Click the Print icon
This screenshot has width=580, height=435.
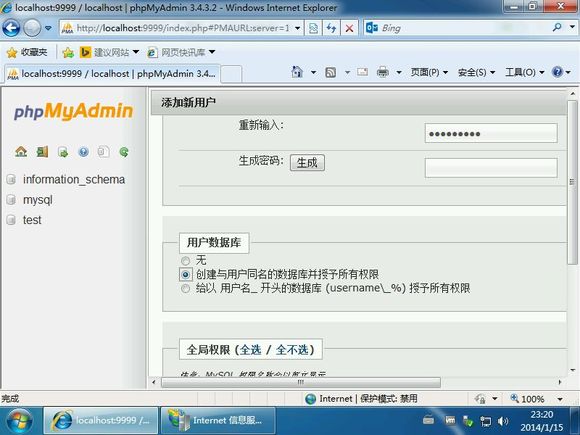[x=382, y=72]
